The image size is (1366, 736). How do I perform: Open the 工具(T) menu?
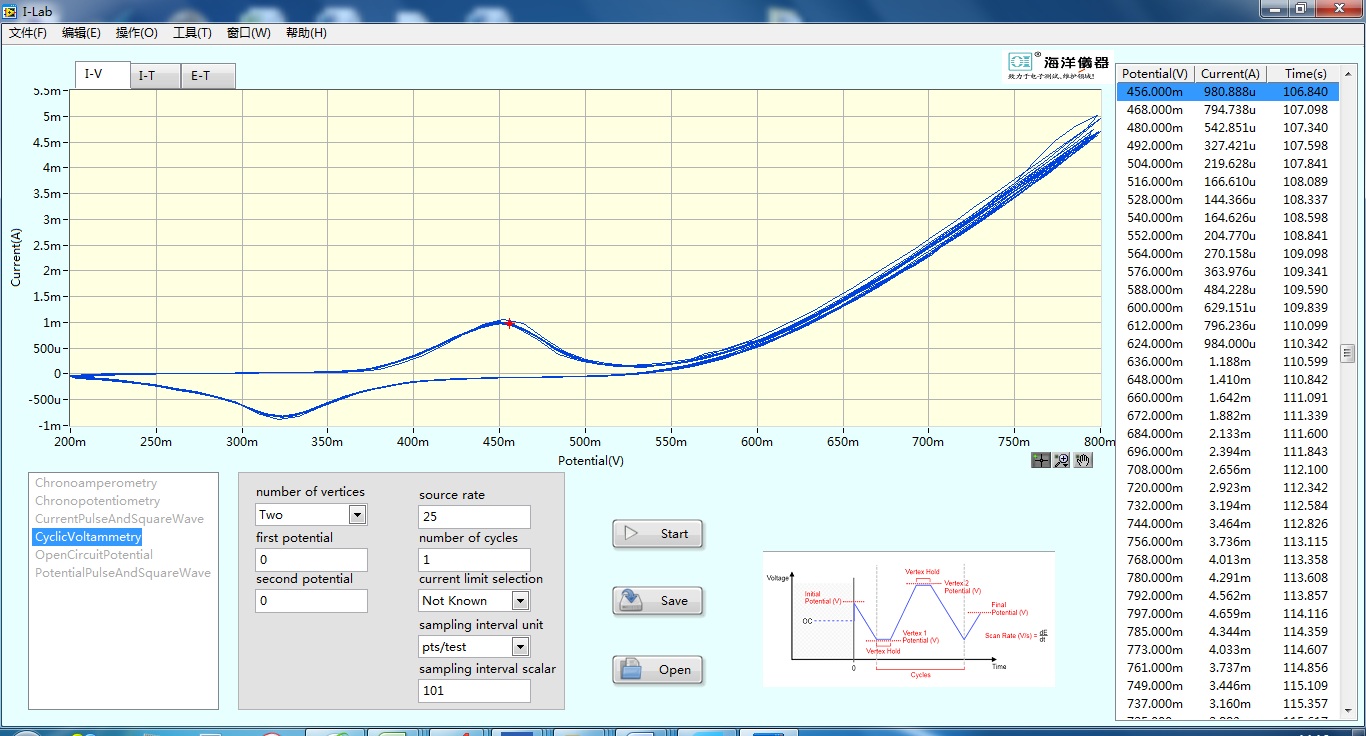pos(192,33)
